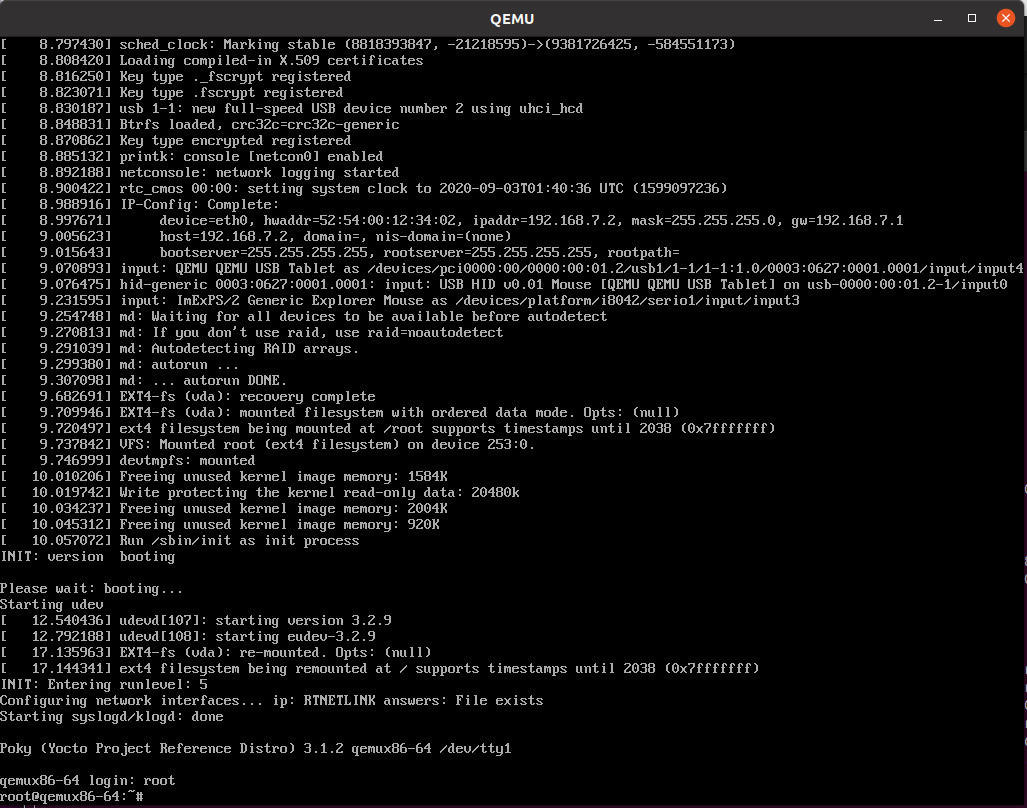Click 'Please wait: booting...' line
1027x808 pixels.
click(x=92, y=589)
